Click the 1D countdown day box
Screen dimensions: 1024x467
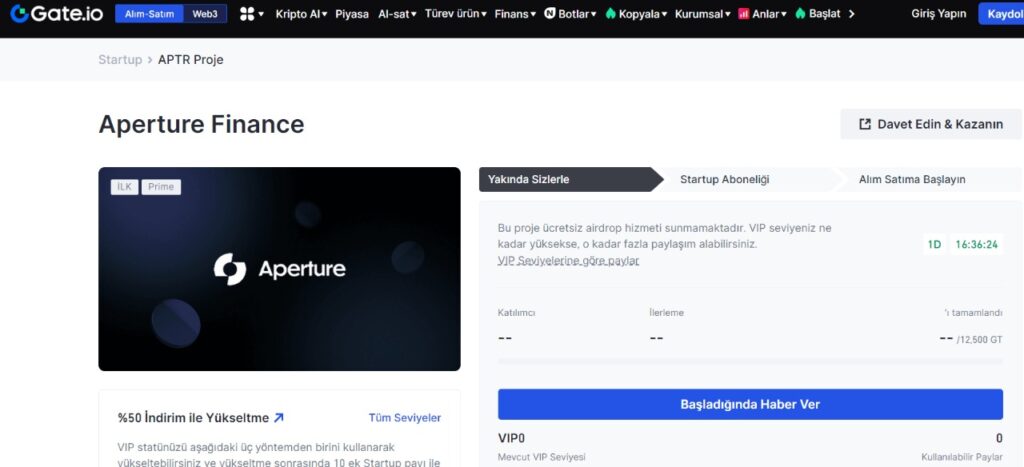click(935, 245)
